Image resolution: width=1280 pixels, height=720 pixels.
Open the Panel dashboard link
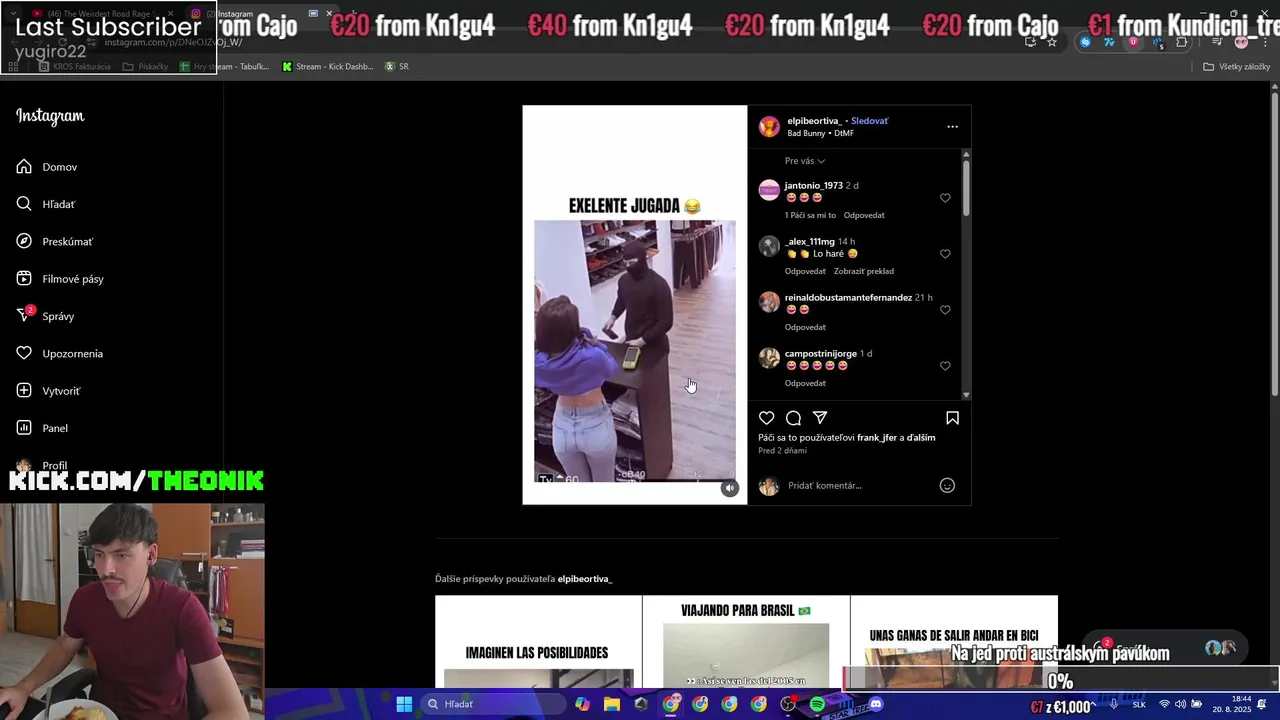(x=42, y=428)
